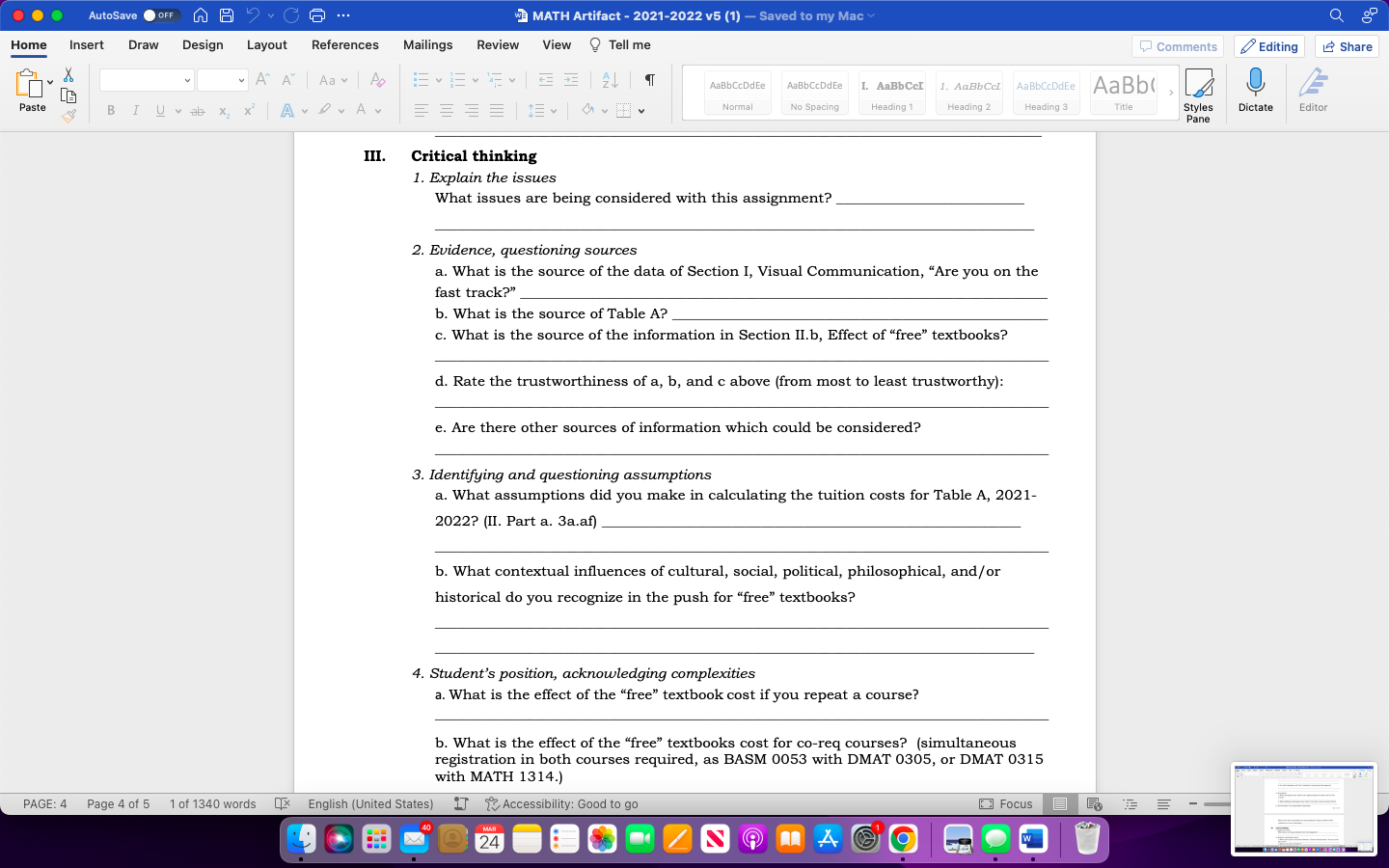The image size is (1389, 868).
Task: Open the Editor panel
Action: point(1313,93)
